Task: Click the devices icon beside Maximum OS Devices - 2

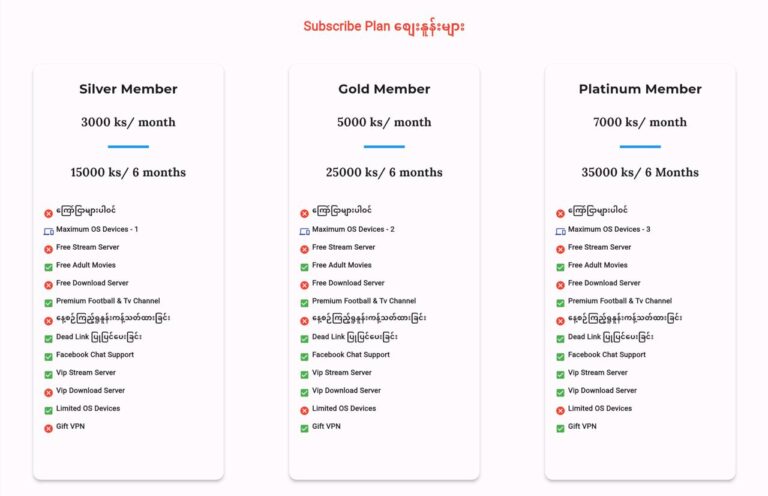Action: click(x=304, y=231)
